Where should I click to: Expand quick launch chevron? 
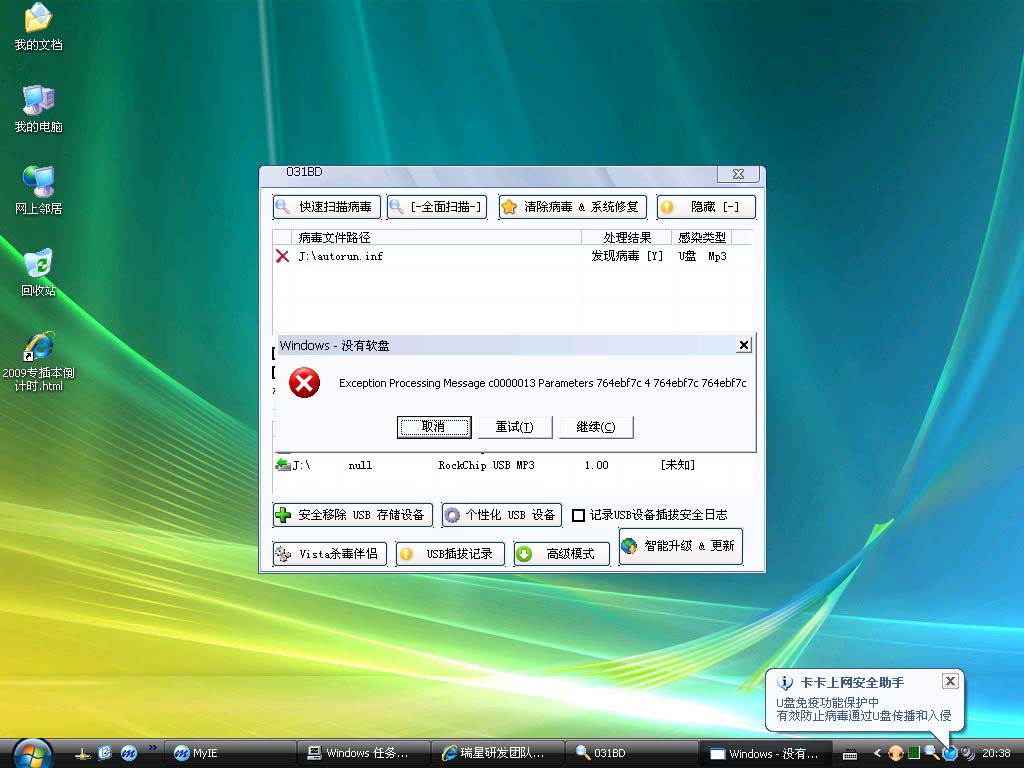click(x=153, y=748)
